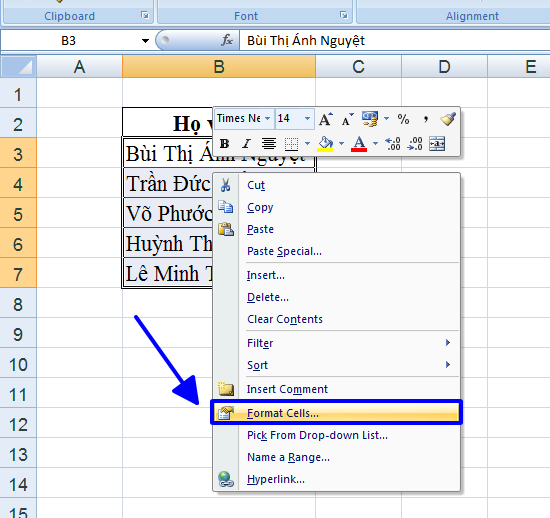The image size is (550, 518).
Task: Click the Insert Comment note icon
Action: (226, 389)
